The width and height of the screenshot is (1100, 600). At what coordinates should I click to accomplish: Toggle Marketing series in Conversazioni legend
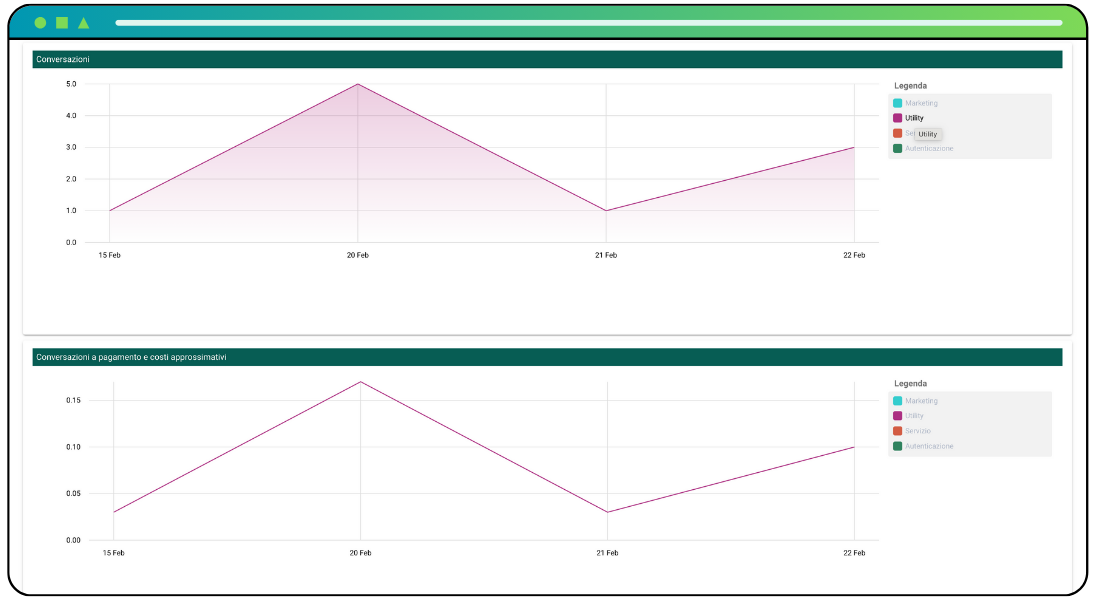(920, 103)
